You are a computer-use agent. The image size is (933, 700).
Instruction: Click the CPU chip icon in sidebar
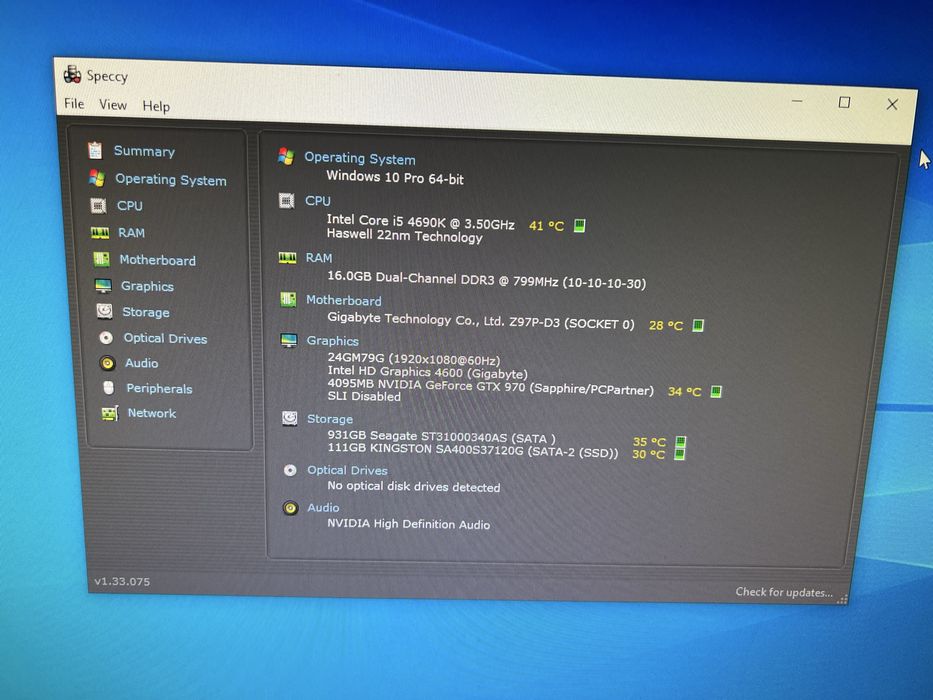tap(98, 205)
